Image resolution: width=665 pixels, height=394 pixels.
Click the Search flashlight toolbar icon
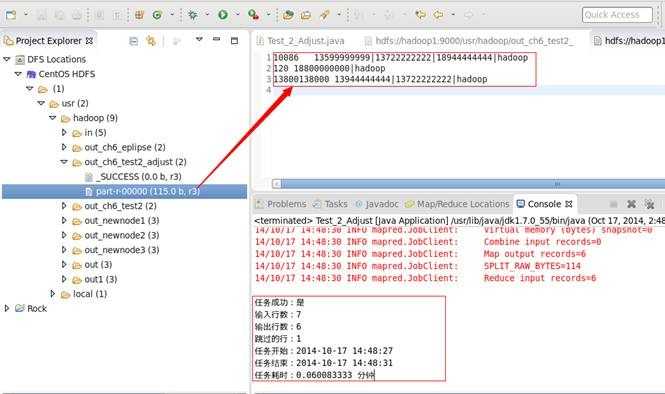click(x=324, y=15)
